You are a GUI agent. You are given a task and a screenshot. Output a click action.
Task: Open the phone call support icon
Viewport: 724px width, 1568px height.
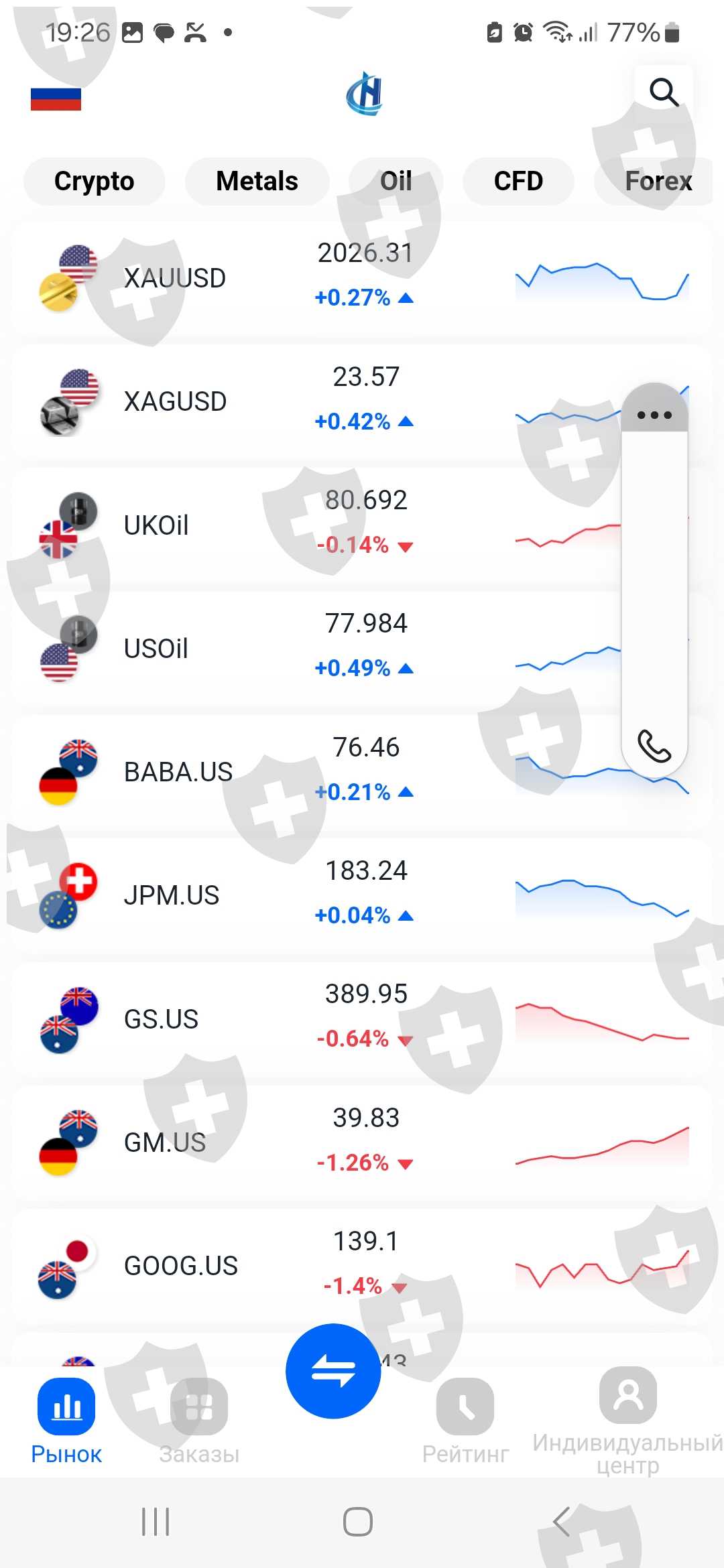[654, 746]
